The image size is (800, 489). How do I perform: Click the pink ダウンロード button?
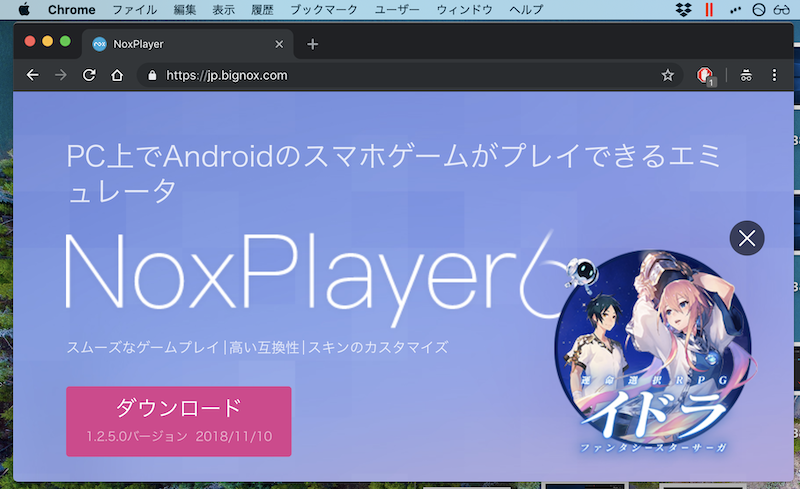pos(179,421)
